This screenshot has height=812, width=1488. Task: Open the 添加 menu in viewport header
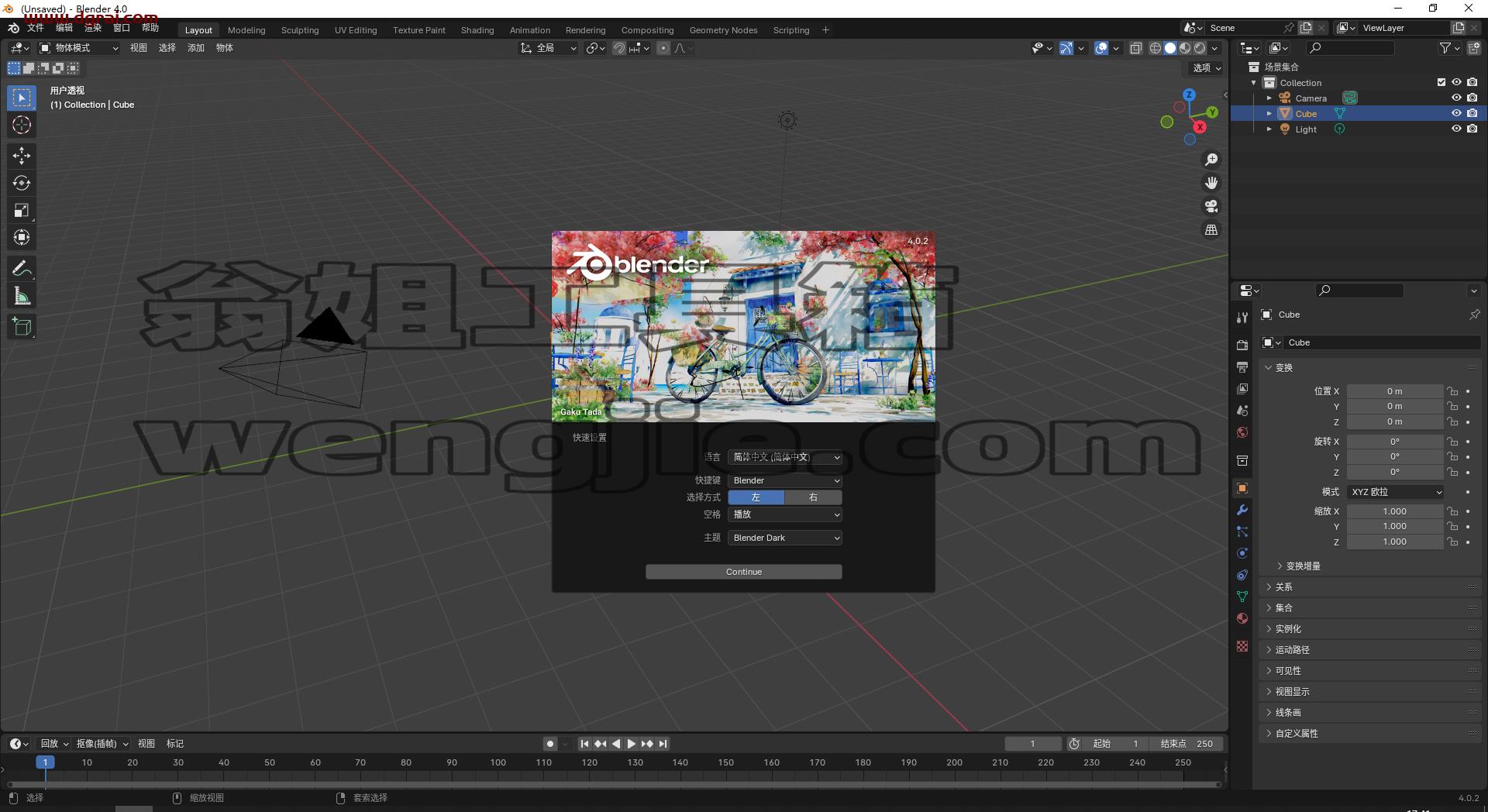(196, 48)
